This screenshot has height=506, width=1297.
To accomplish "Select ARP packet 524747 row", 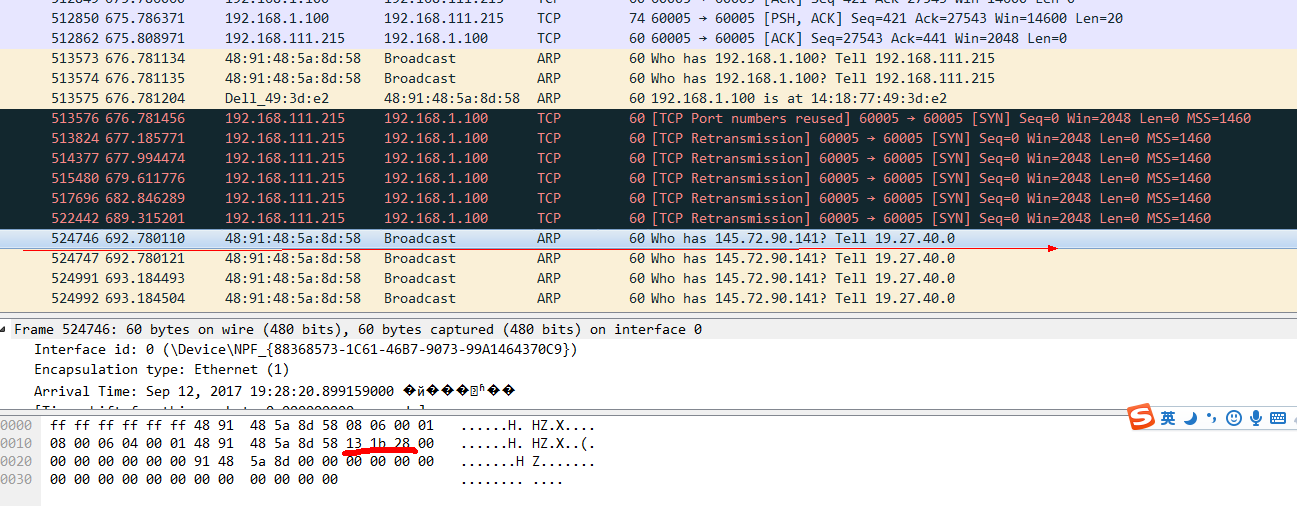I will 648,258.
